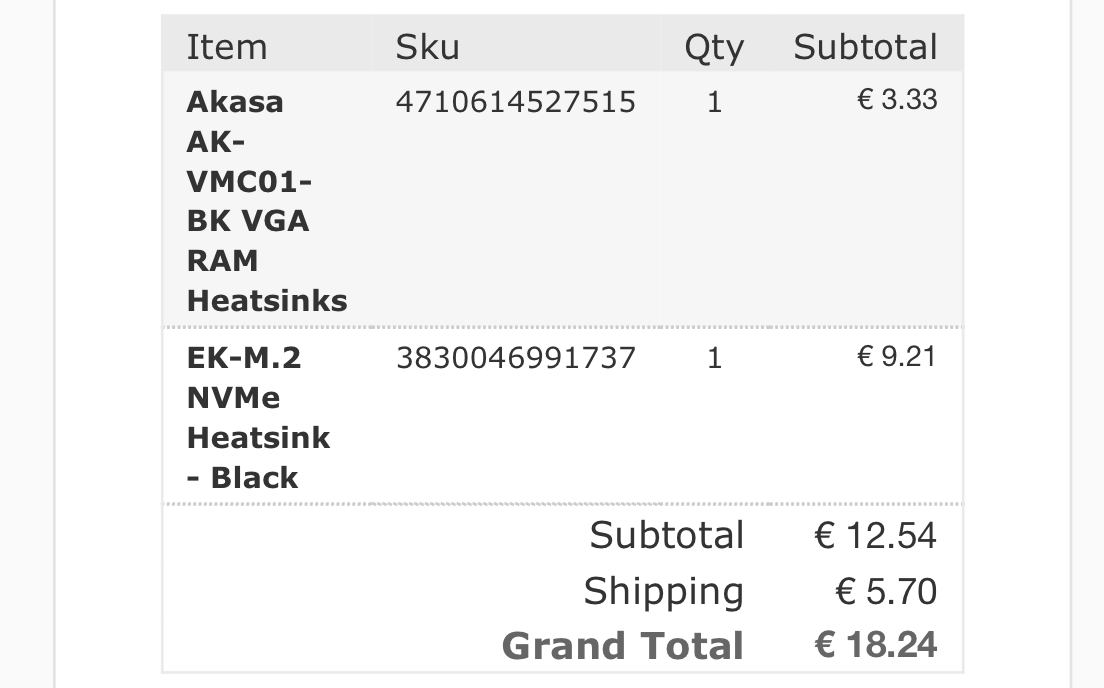1104x688 pixels.
Task: Click the Subtotal label in totals
Action: (x=667, y=535)
